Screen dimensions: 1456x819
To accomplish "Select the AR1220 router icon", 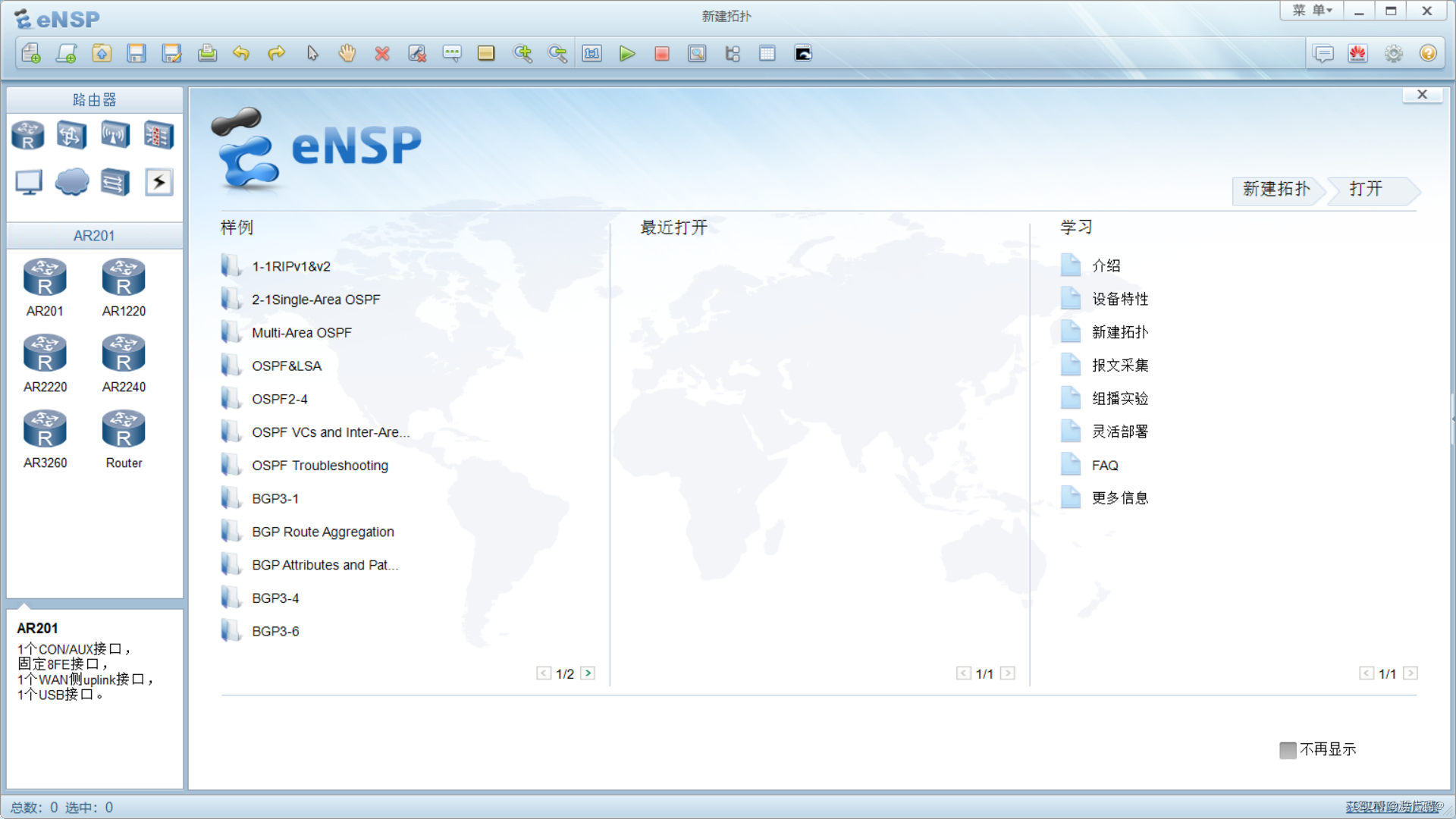I will tap(122, 278).
